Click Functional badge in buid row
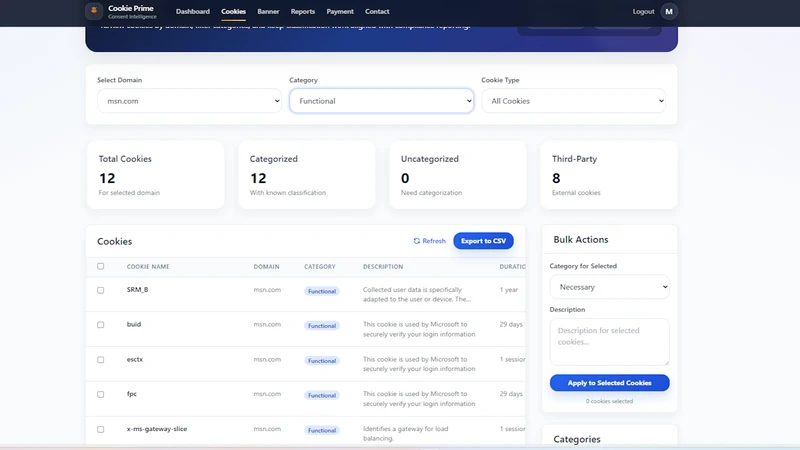 [322, 326]
